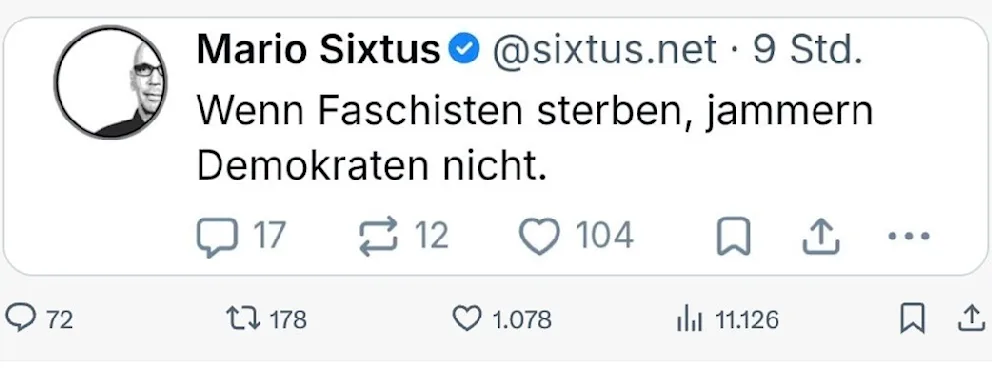Share the quoted post using upload arrow icon
992x375 pixels.
821,237
